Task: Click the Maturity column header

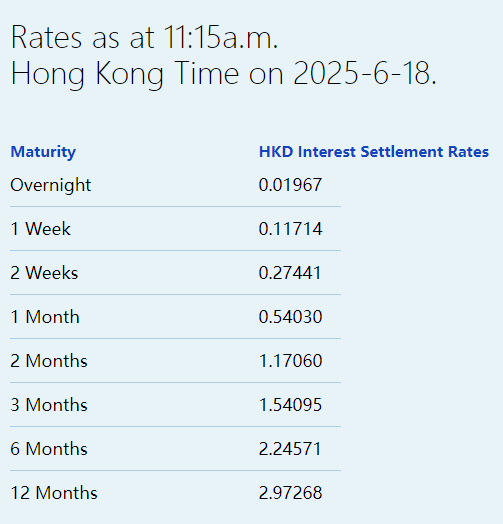Action: [x=43, y=152]
